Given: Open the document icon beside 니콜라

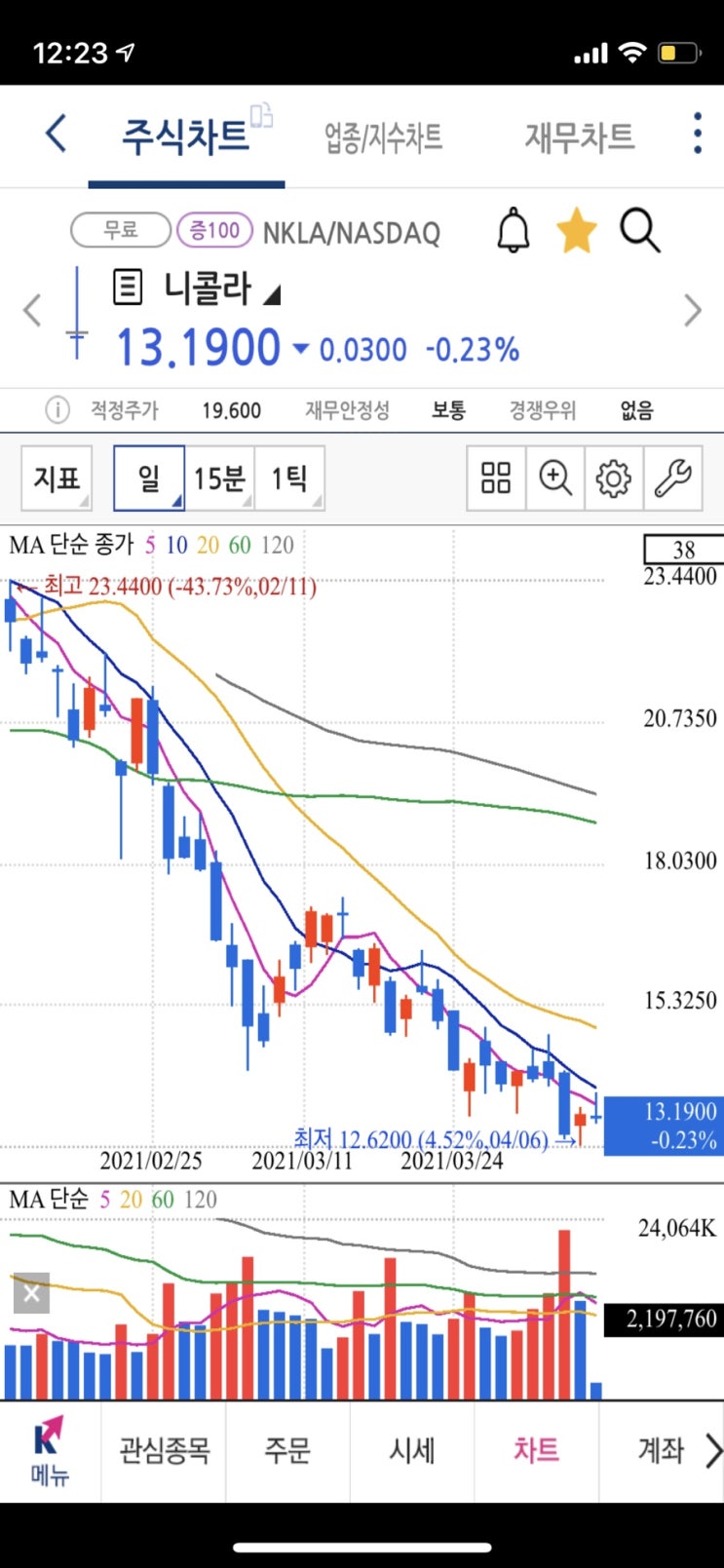Looking at the screenshot, I should click(x=128, y=287).
